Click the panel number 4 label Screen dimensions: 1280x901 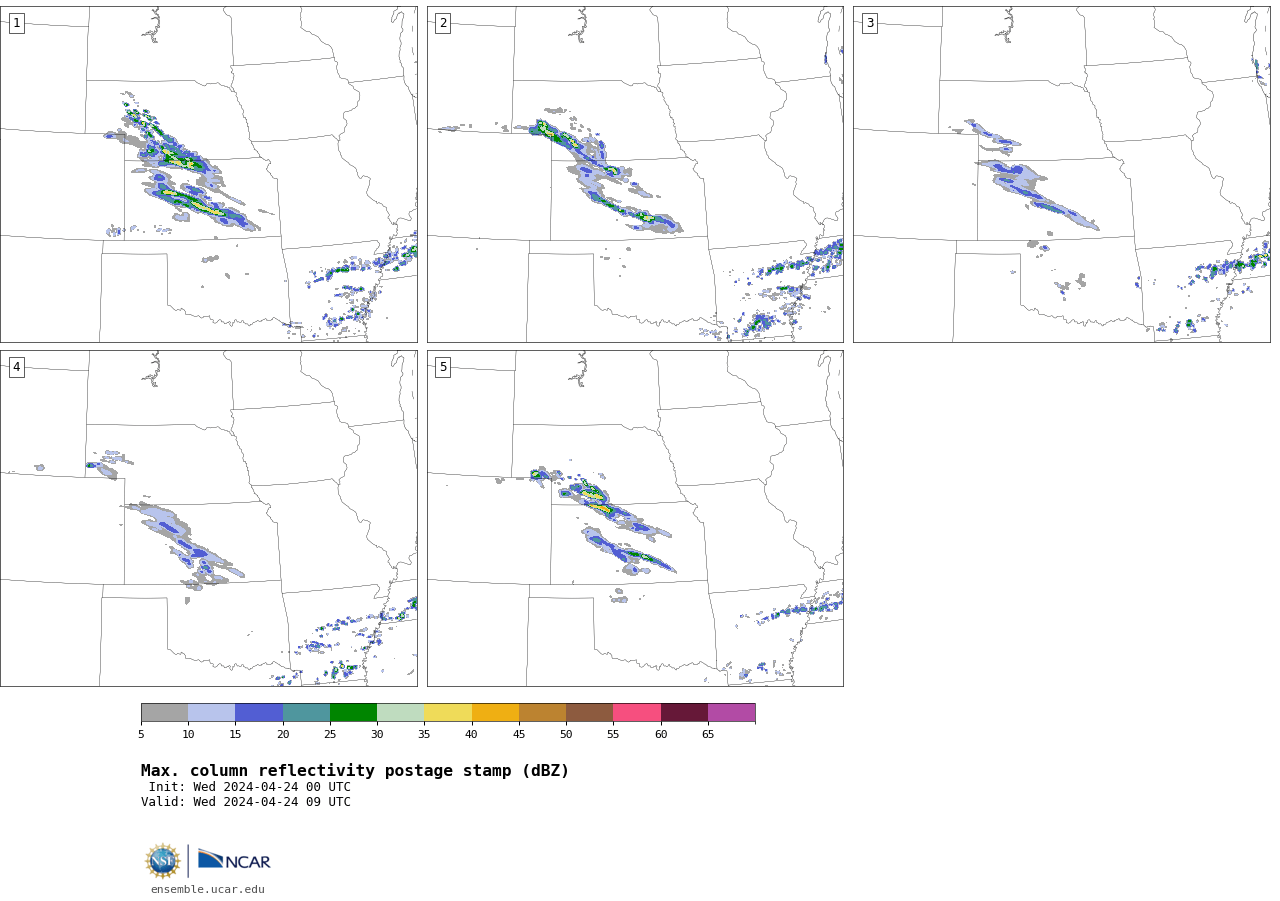pyautogui.click(x=16, y=367)
